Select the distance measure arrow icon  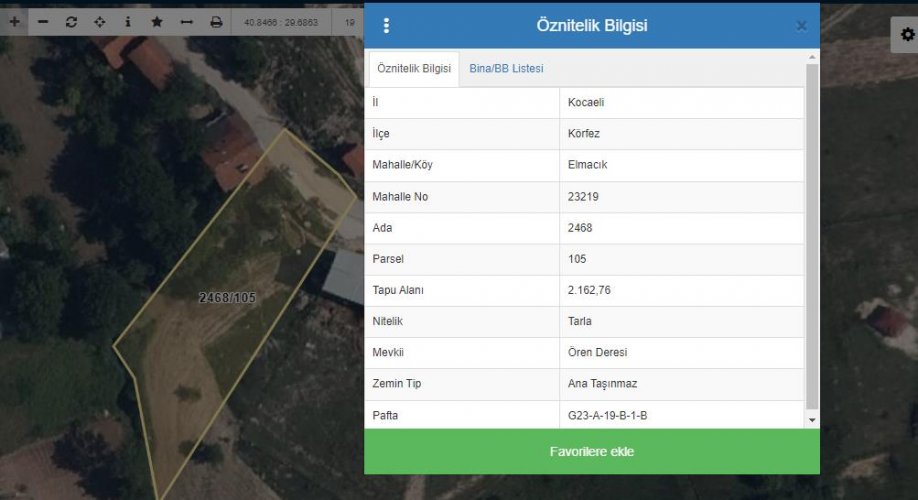pyautogui.click(x=186, y=21)
